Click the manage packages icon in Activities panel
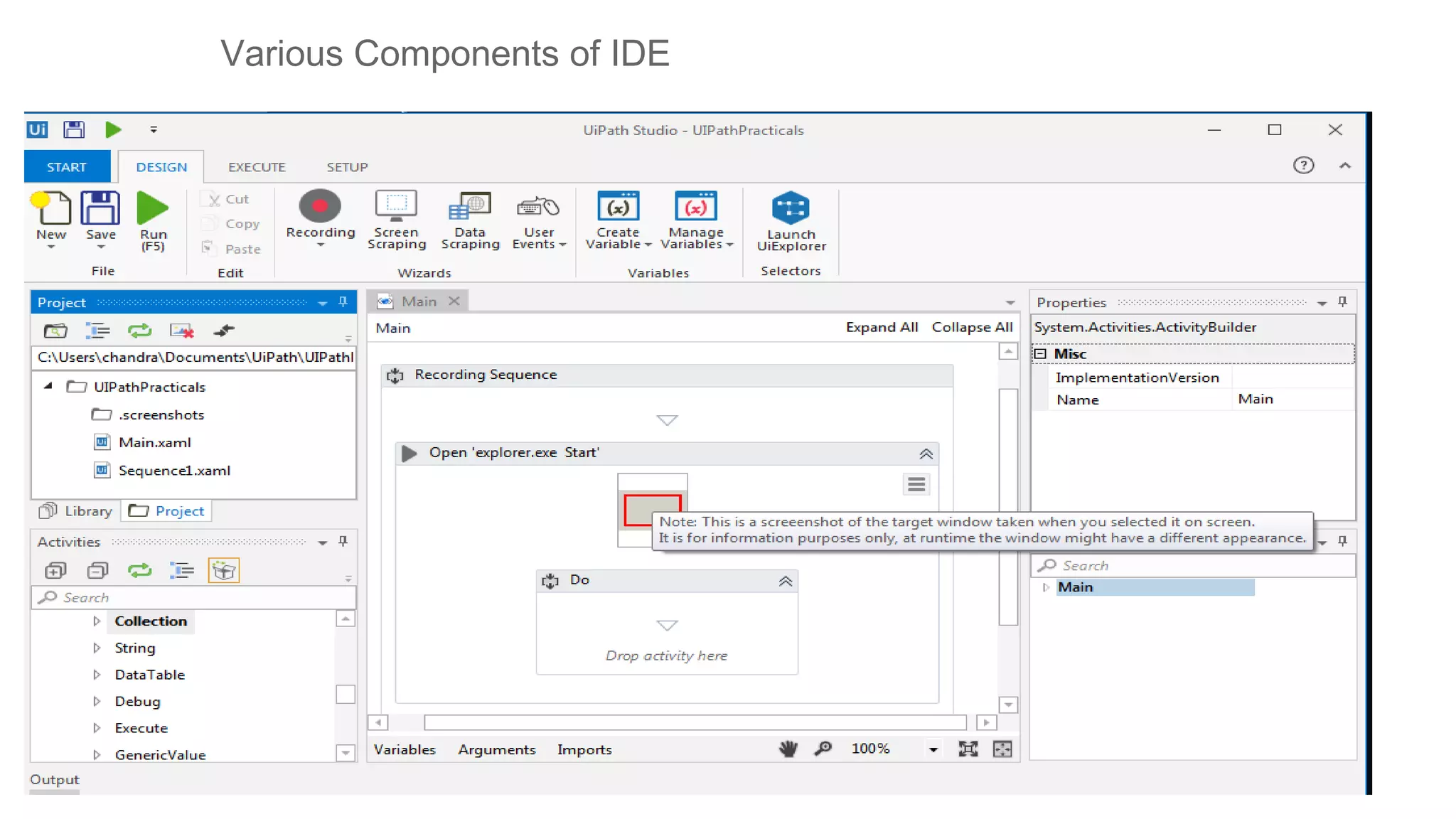This screenshot has height=819, width=1456. [x=223, y=570]
